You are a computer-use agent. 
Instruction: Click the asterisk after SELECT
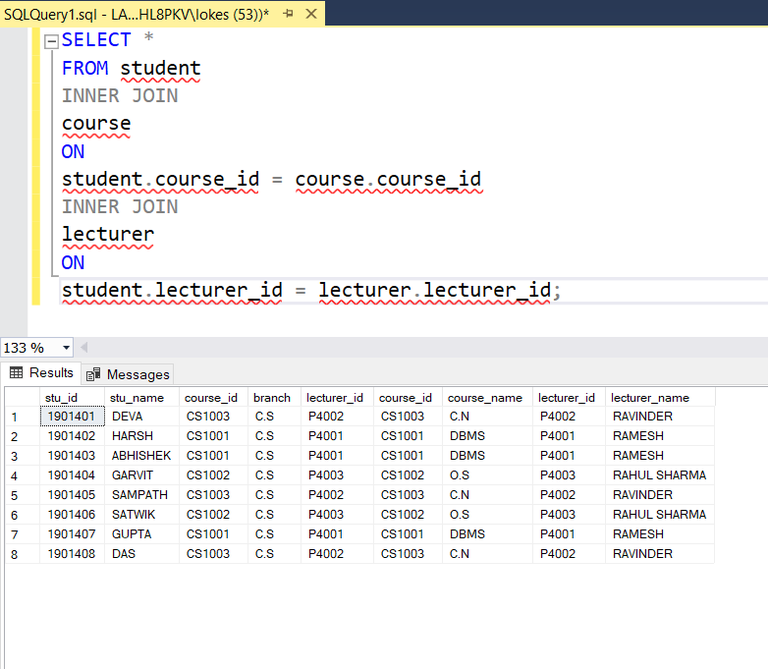[x=148, y=38]
